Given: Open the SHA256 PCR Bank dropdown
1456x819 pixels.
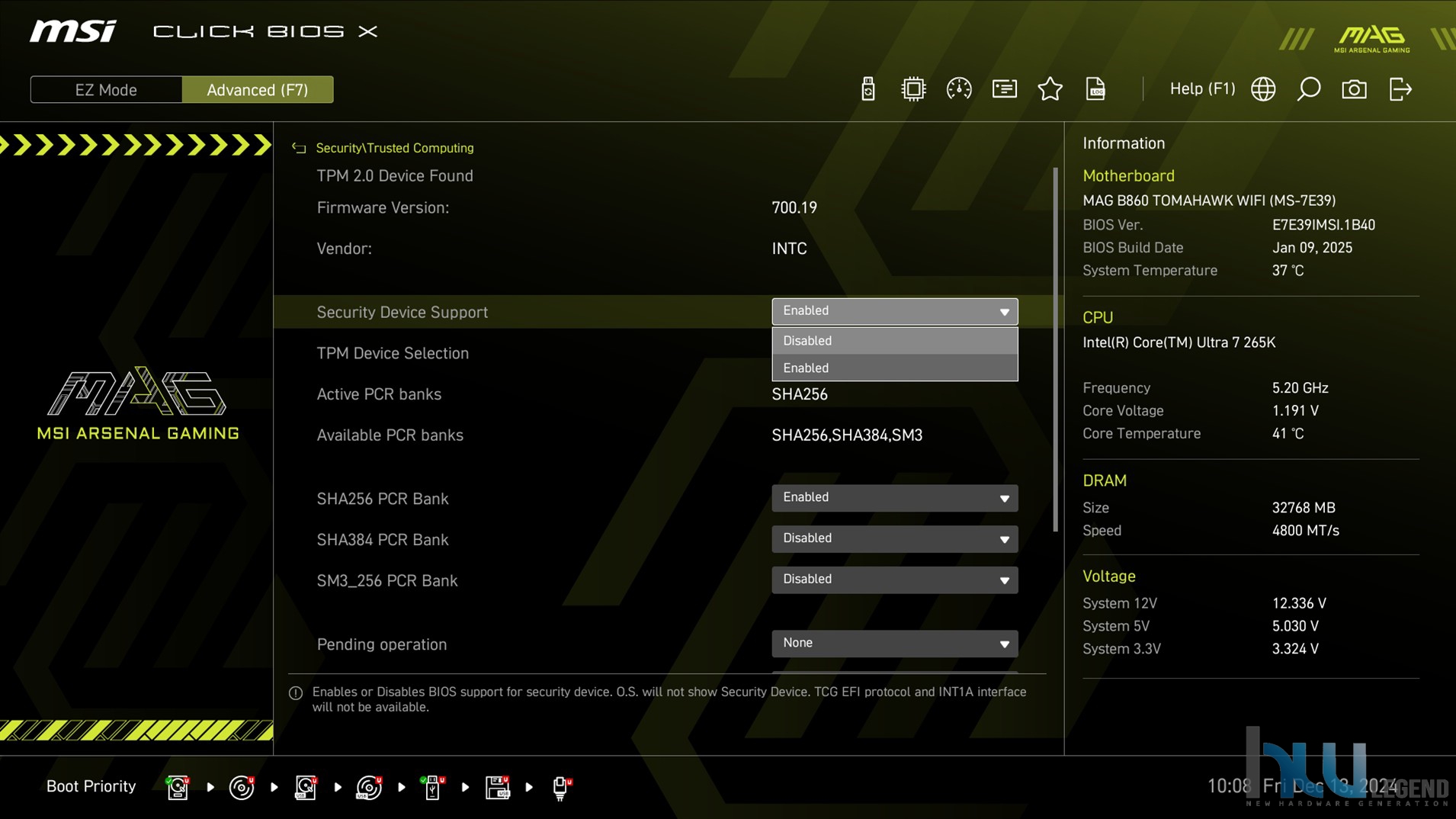Looking at the screenshot, I should click(x=895, y=498).
